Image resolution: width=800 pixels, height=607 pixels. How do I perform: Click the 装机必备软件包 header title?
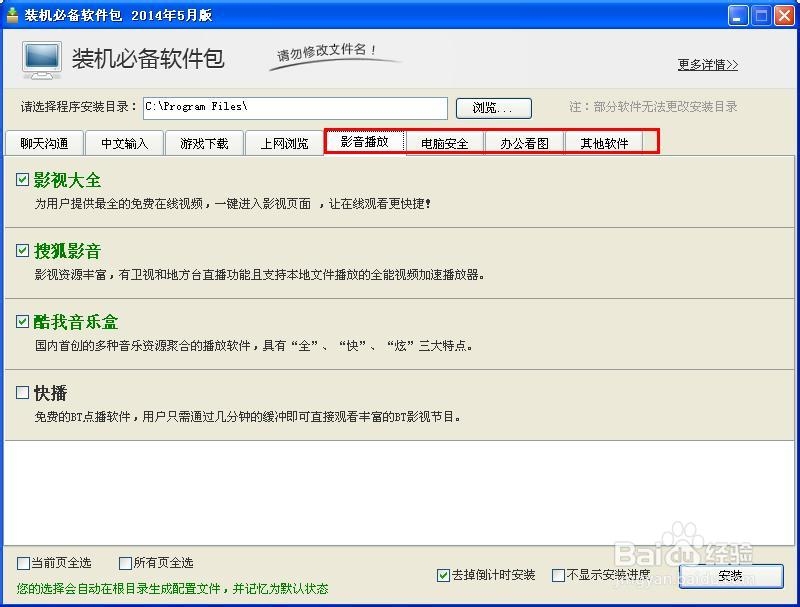[x=148, y=59]
